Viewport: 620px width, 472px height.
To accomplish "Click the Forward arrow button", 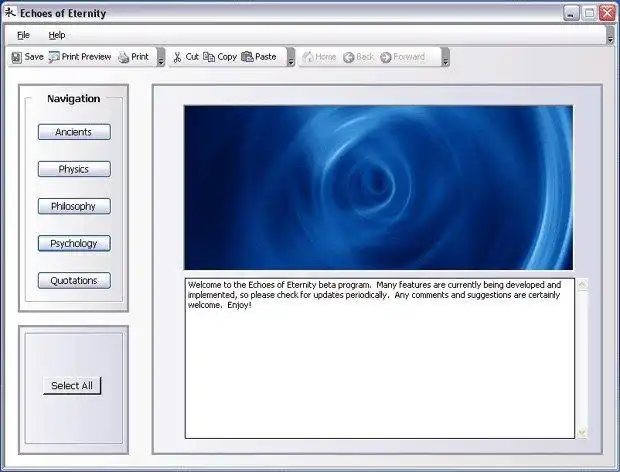I will point(403,57).
